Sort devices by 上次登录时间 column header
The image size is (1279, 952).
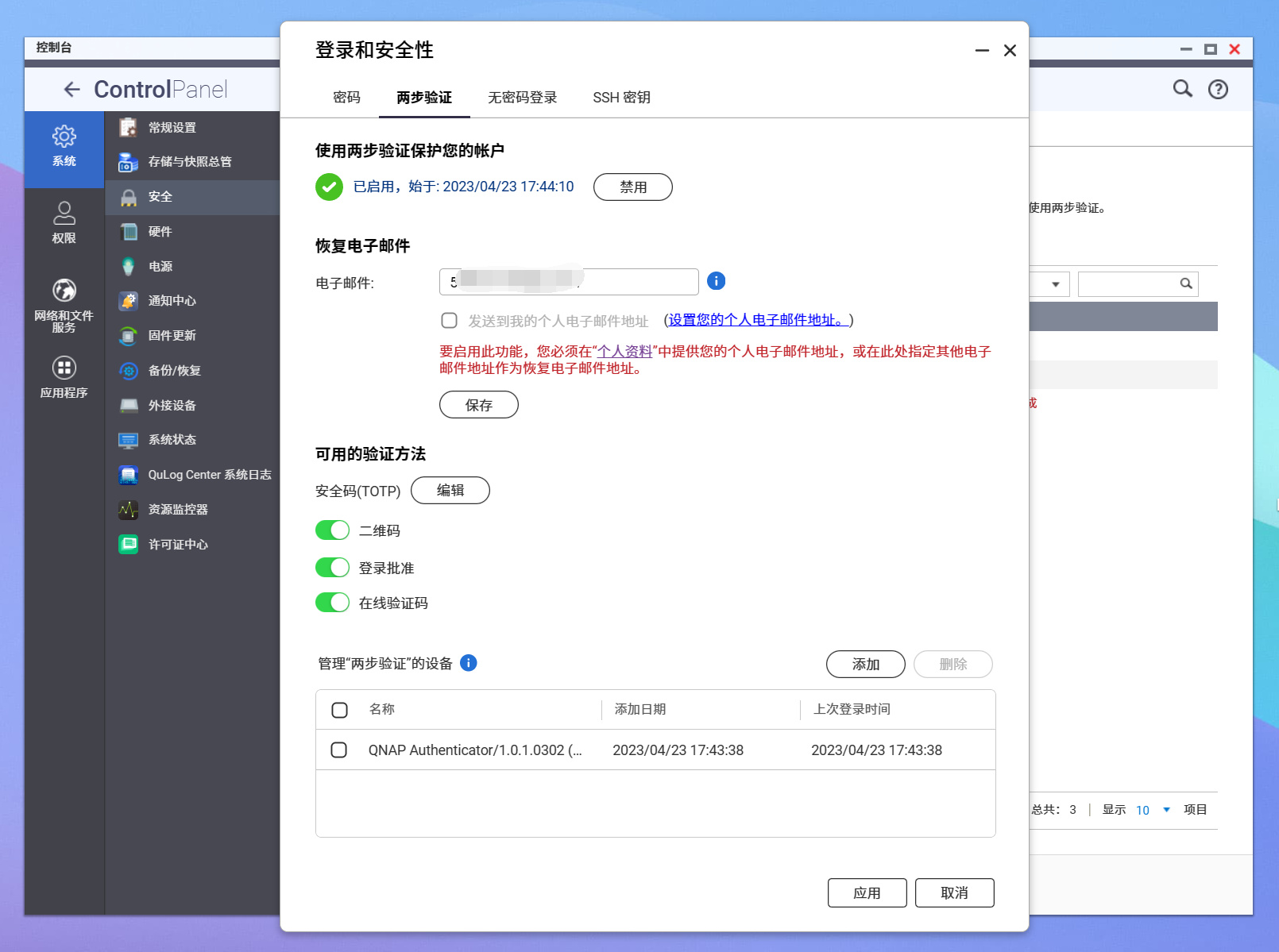click(852, 709)
